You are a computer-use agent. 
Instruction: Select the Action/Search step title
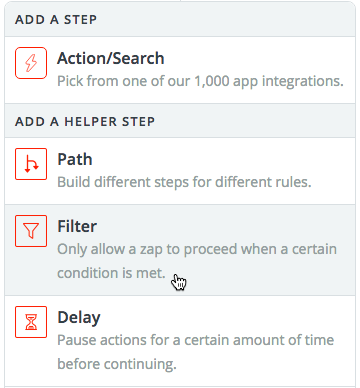pyautogui.click(x=111, y=58)
